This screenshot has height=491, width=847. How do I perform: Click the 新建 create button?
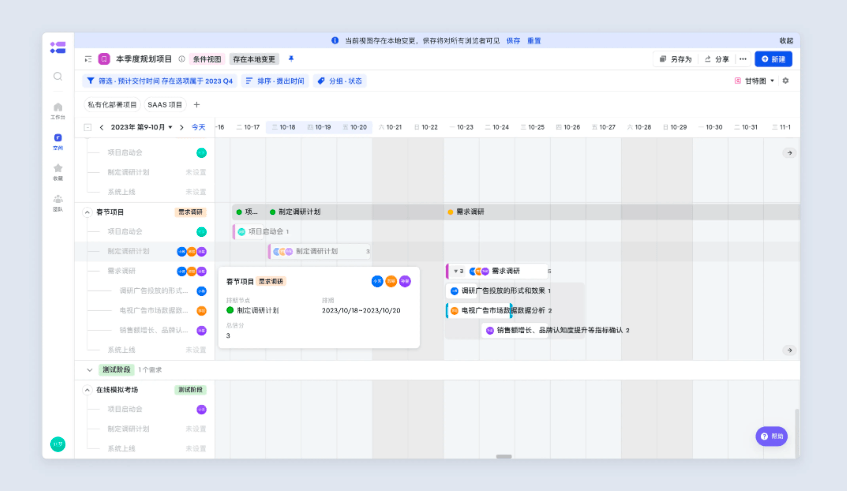(774, 59)
